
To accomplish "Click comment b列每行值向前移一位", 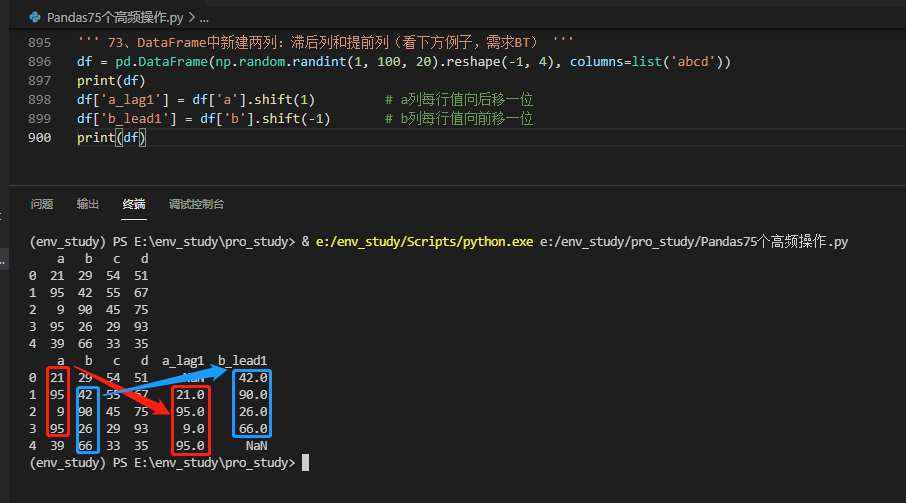I will [459, 119].
